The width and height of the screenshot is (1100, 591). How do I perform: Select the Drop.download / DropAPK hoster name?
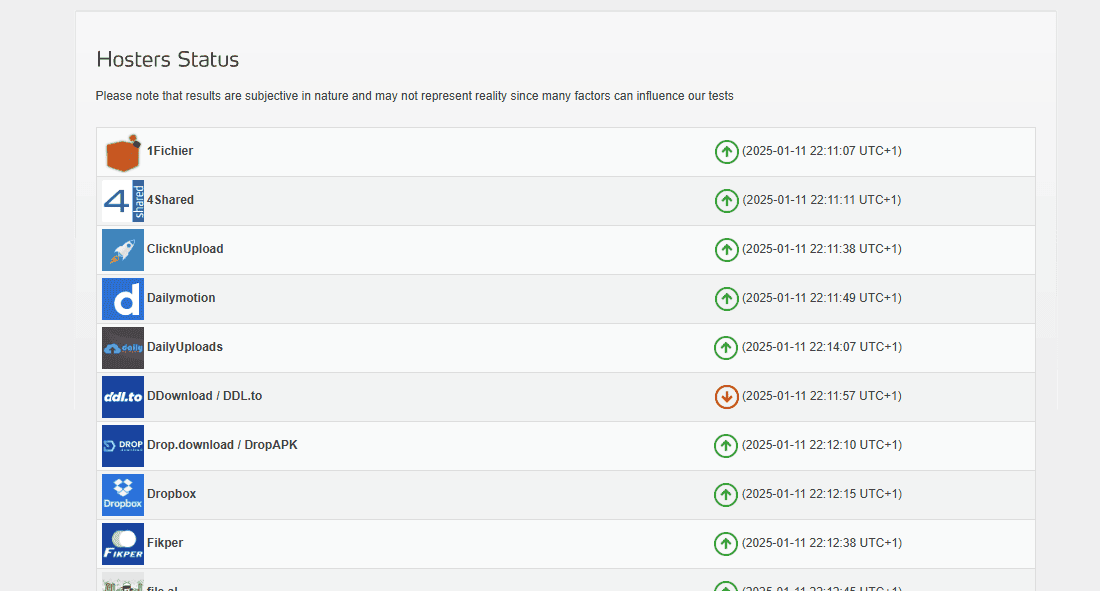[x=222, y=445]
